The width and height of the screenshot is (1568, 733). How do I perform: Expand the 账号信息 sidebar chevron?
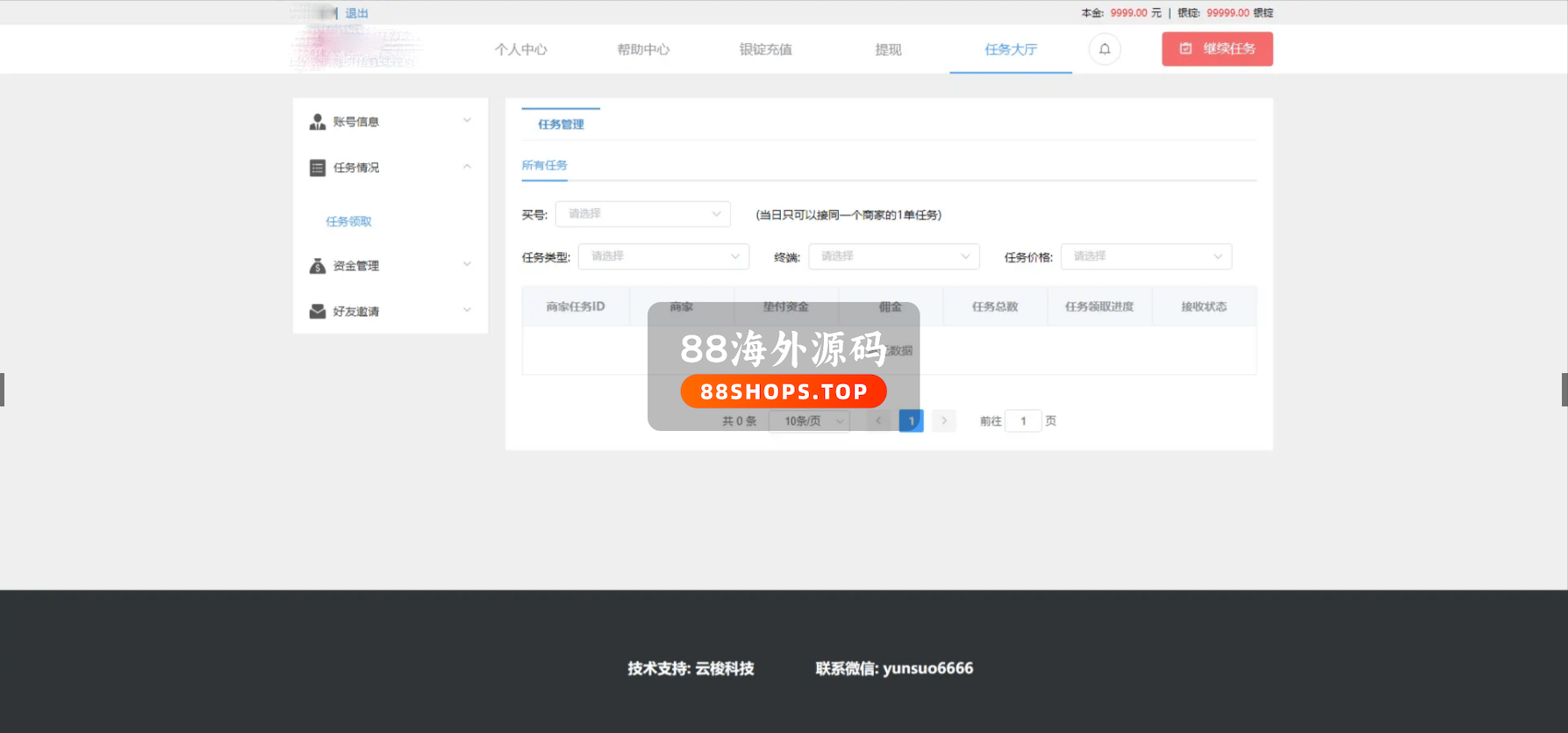coord(467,121)
